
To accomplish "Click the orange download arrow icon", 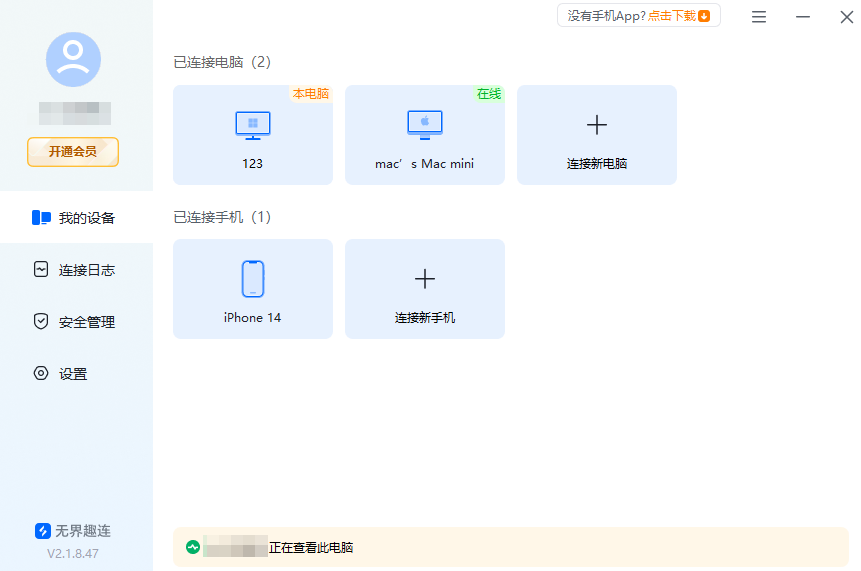I will tap(704, 16).
